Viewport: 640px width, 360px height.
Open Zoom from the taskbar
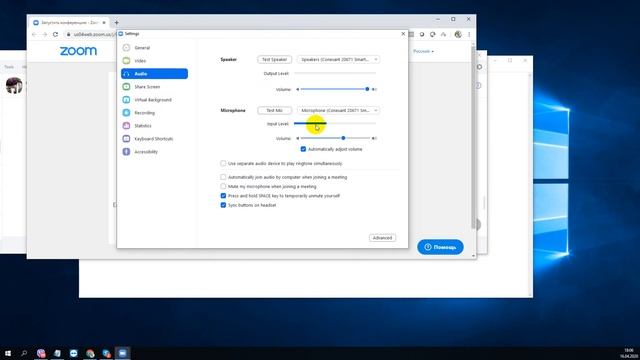click(122, 353)
